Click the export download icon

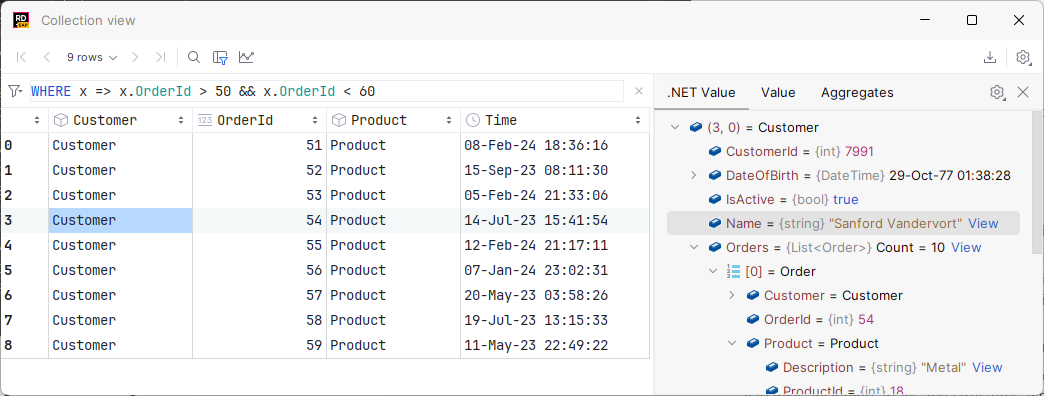click(x=990, y=57)
